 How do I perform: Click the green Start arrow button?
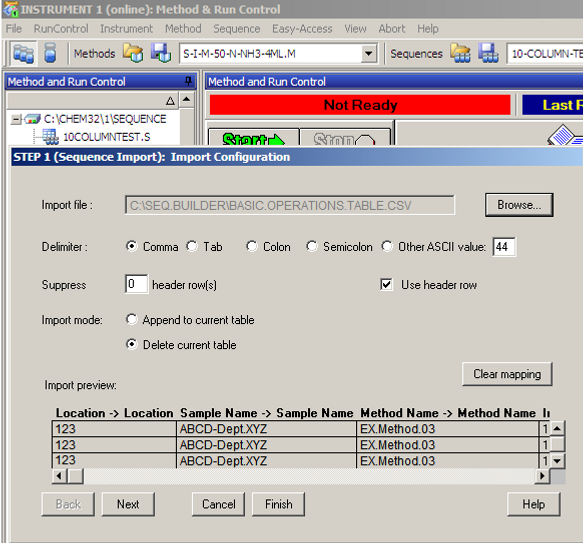(254, 138)
